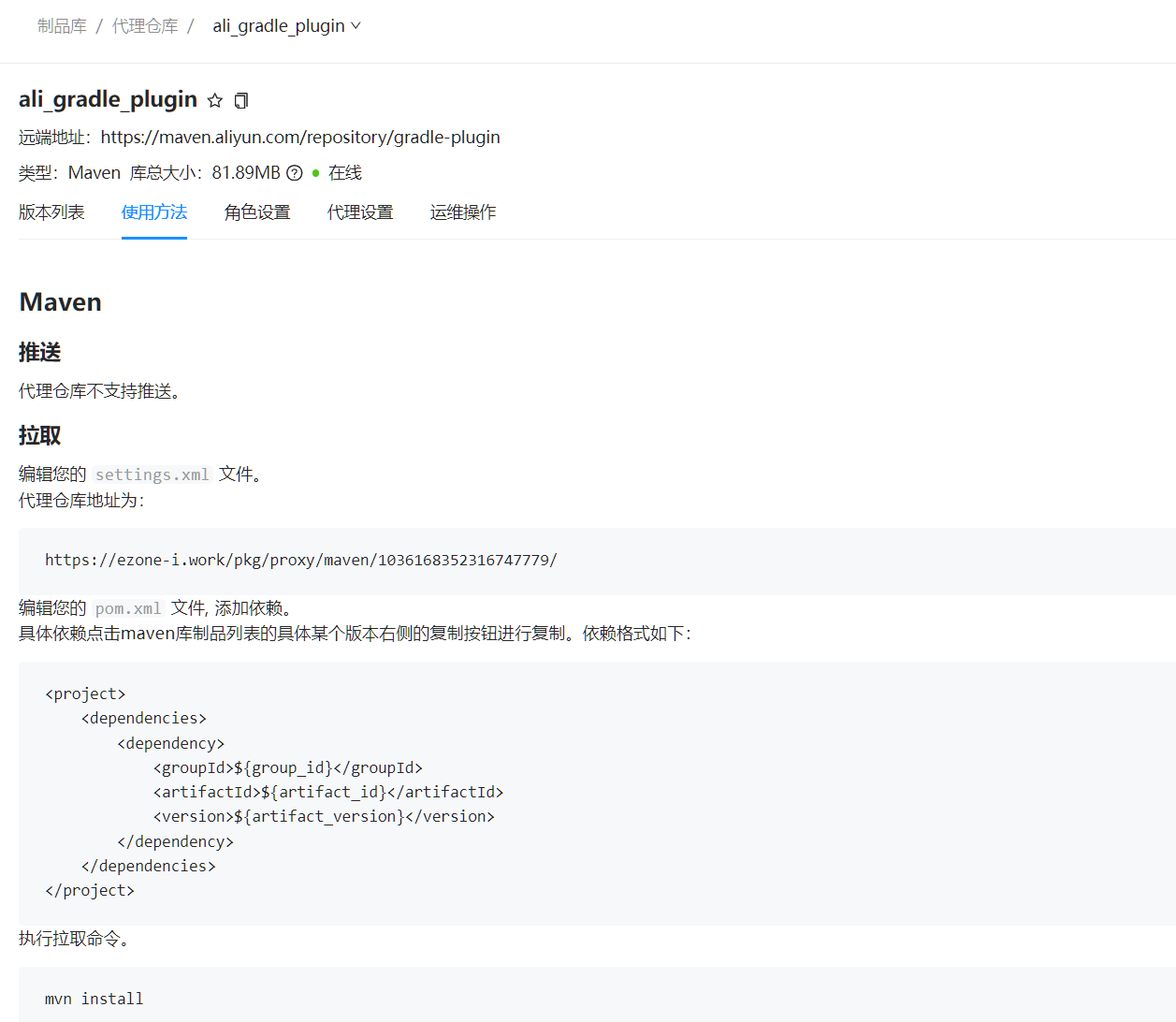Click the maven.aliyun.com remote address URL
The image size is (1176, 1022).
tap(300, 138)
